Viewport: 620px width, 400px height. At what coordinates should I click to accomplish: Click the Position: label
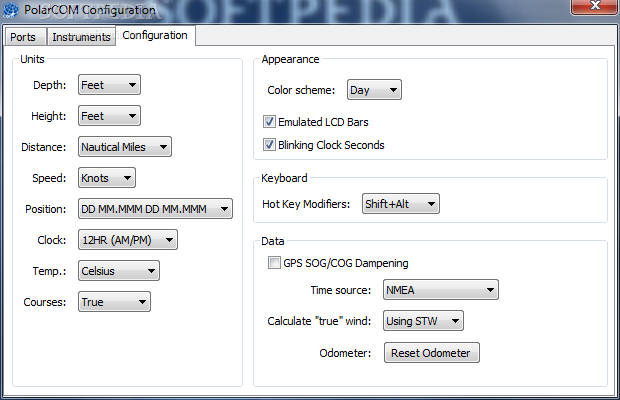coord(45,209)
